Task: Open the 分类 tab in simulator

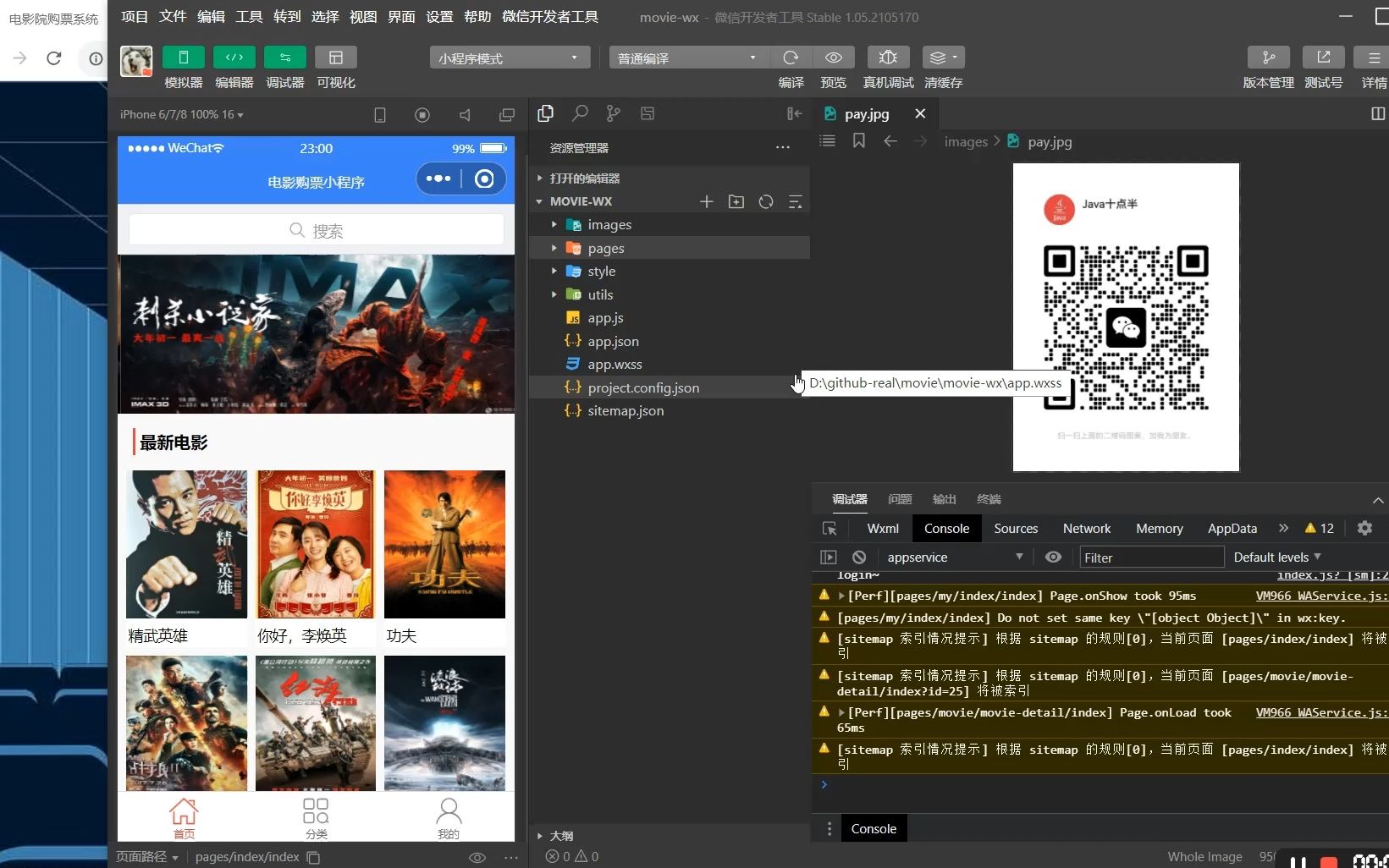Action: point(316,818)
